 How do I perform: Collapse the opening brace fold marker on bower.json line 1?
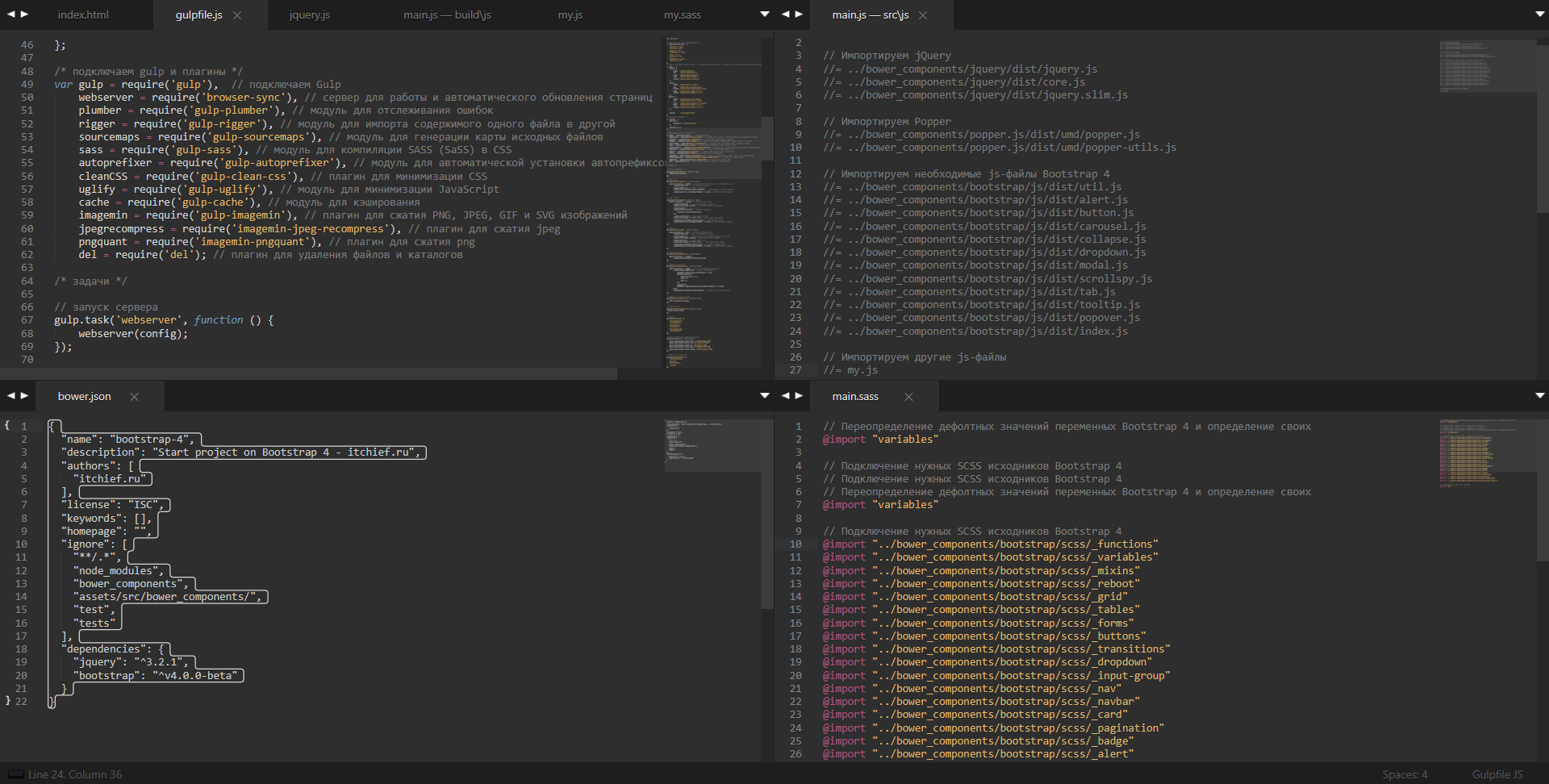tap(6, 426)
